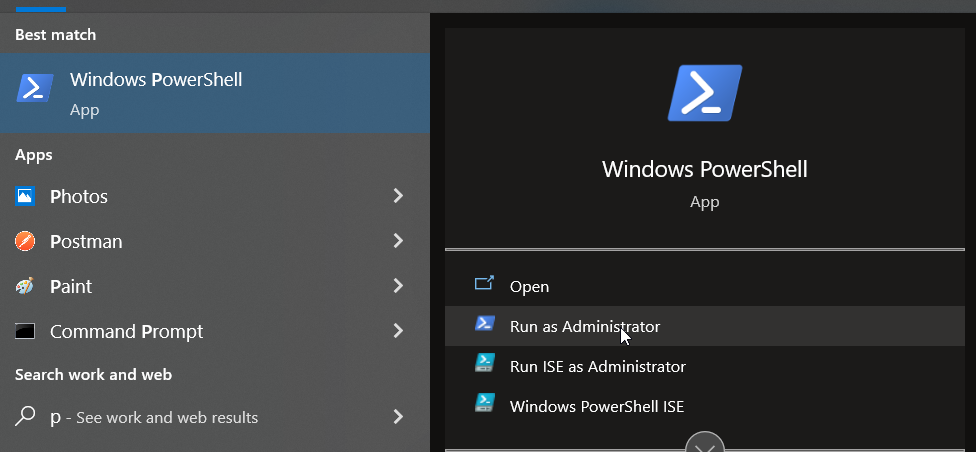Select 'p - See work and web results'
The width and height of the screenshot is (976, 452).
[x=215, y=417]
